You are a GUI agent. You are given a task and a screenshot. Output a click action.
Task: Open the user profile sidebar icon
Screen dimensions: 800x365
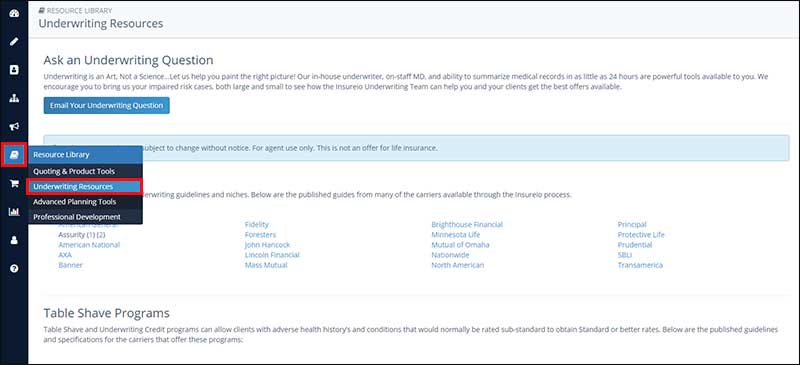pyautogui.click(x=14, y=240)
